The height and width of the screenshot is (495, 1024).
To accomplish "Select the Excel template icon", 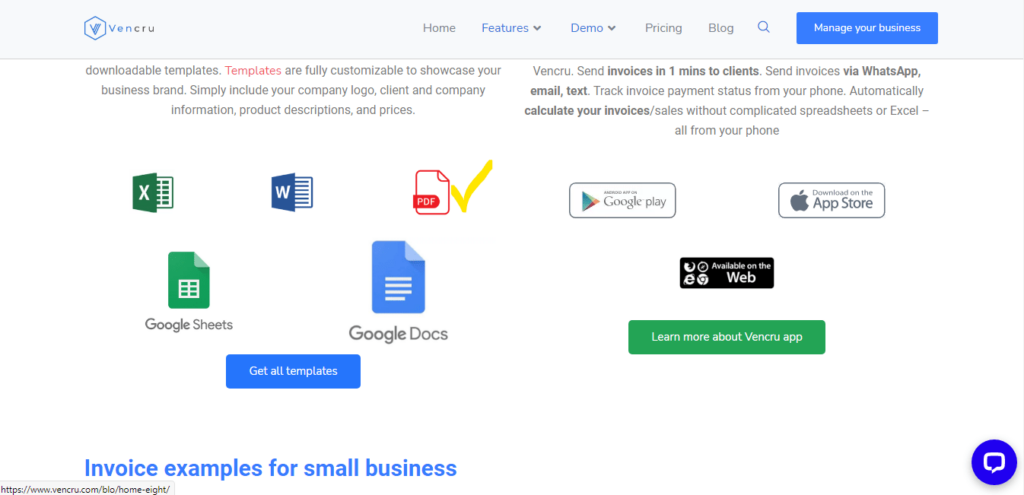I will 153,193.
